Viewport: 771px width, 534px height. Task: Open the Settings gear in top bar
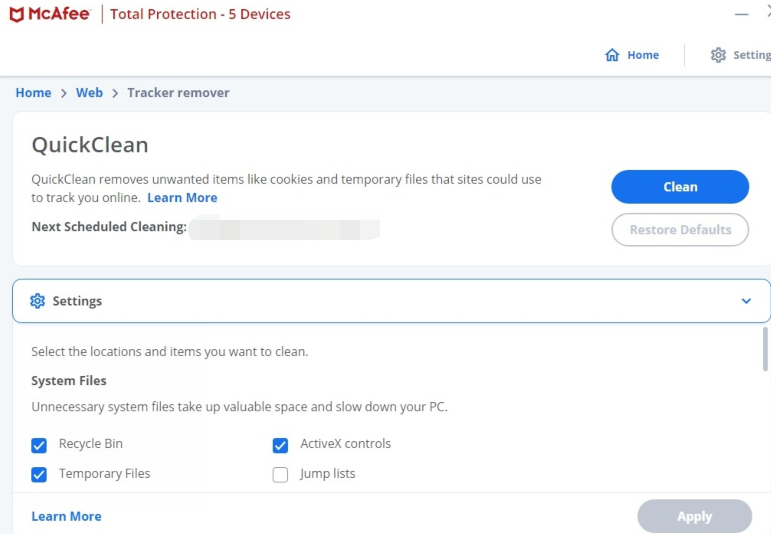[718, 55]
